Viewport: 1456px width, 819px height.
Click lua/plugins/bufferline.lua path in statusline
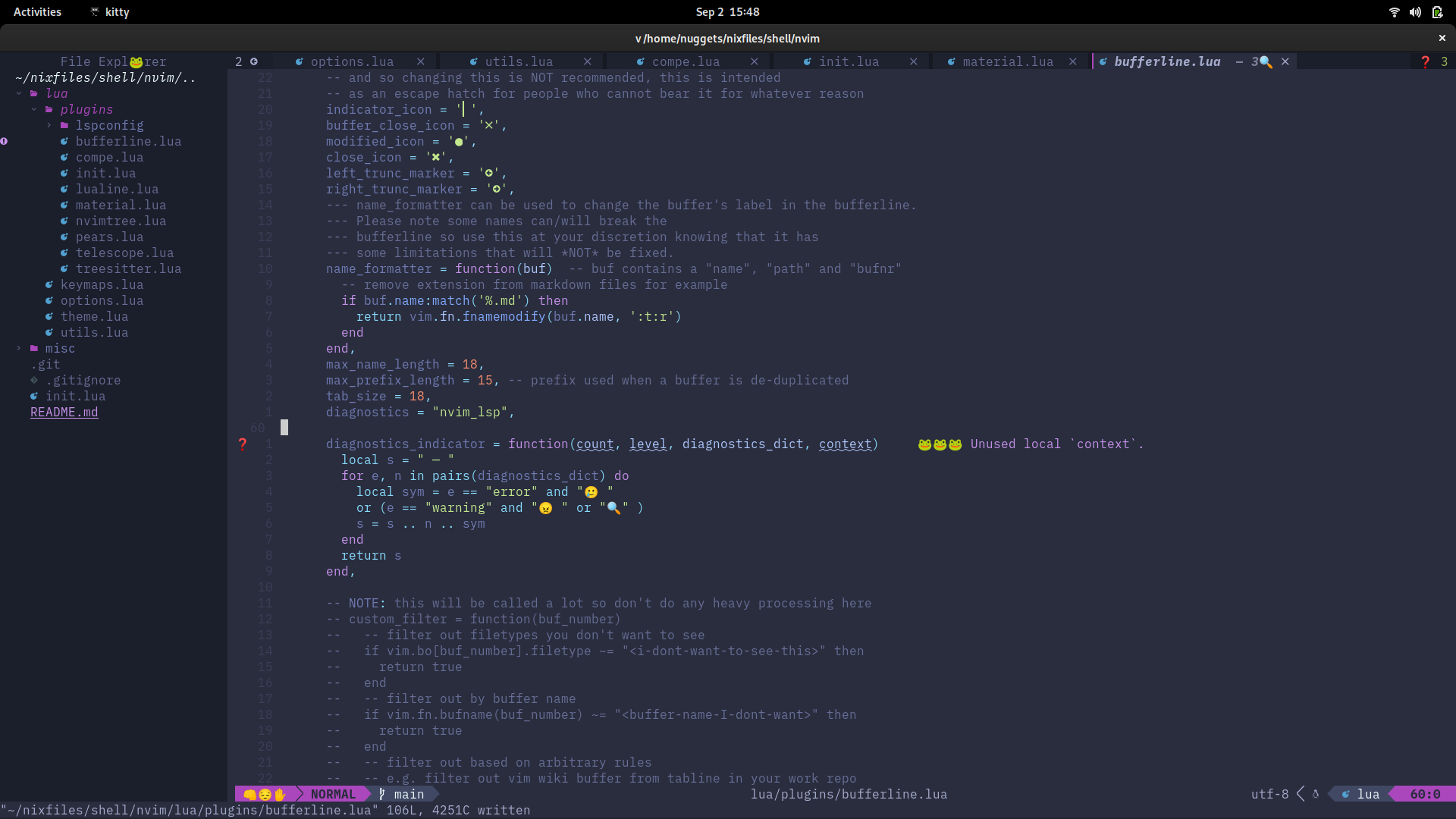[x=849, y=794]
